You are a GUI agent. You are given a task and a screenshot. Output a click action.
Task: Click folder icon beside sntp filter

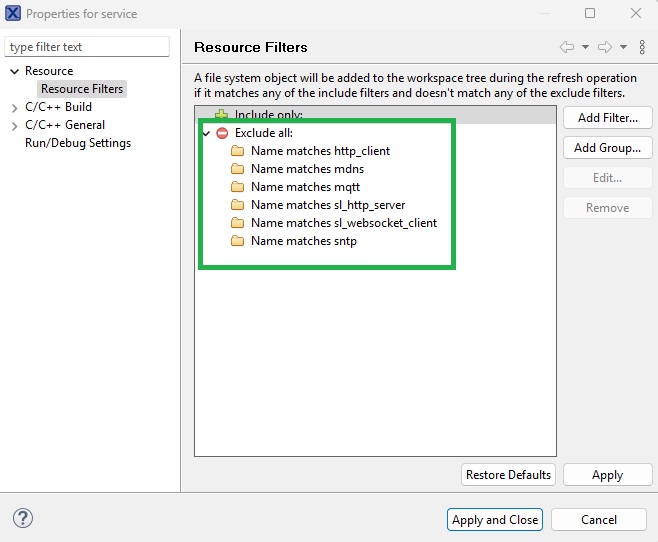(238, 241)
